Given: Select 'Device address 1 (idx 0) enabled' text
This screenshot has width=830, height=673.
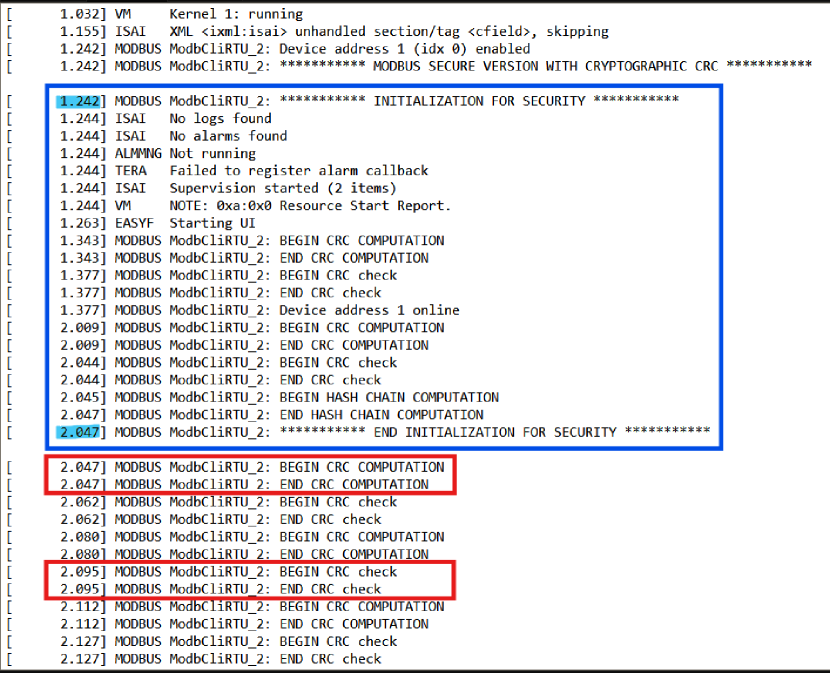Looking at the screenshot, I should point(404,49).
